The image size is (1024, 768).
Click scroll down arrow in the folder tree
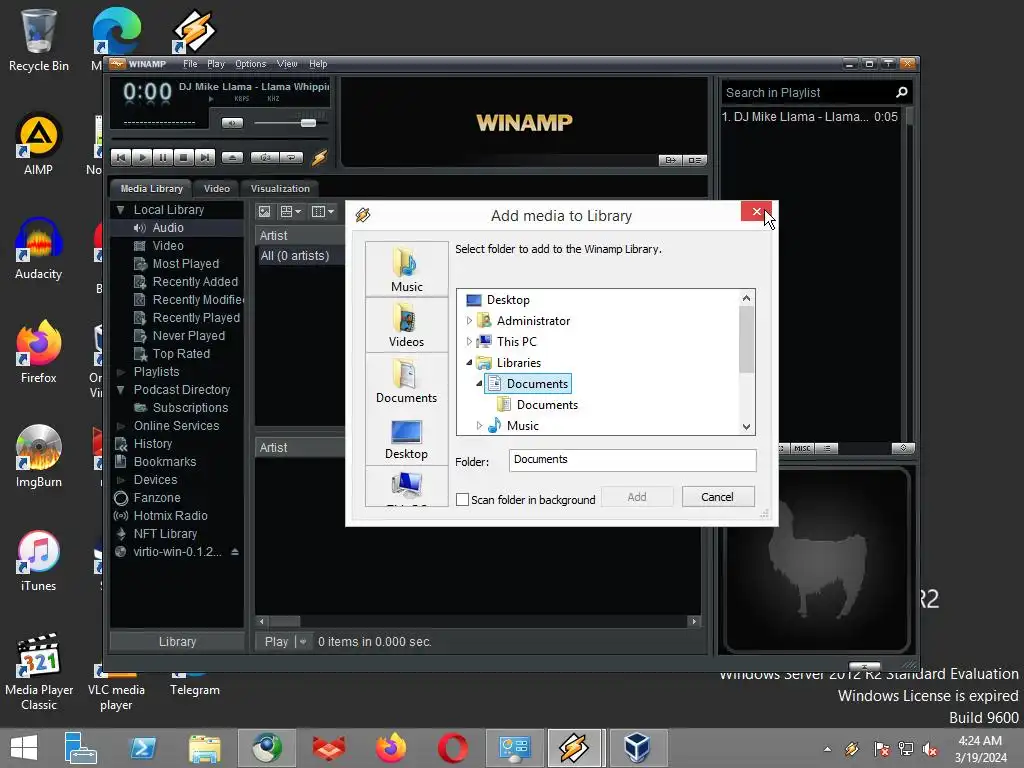point(746,426)
